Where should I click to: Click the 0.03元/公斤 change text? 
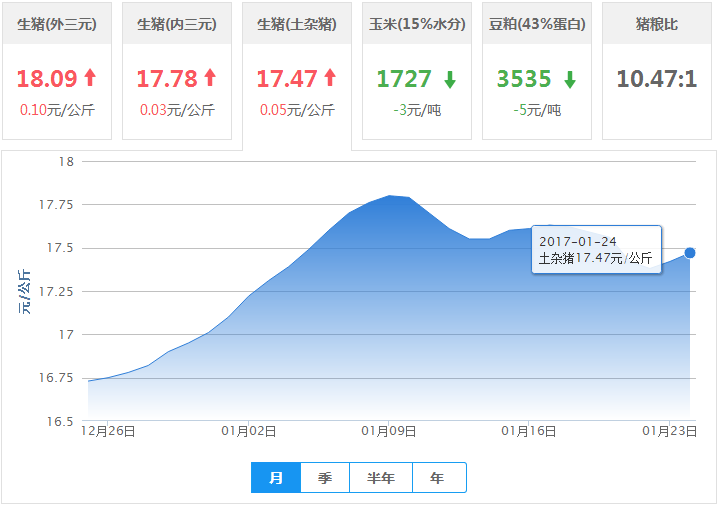point(177,110)
